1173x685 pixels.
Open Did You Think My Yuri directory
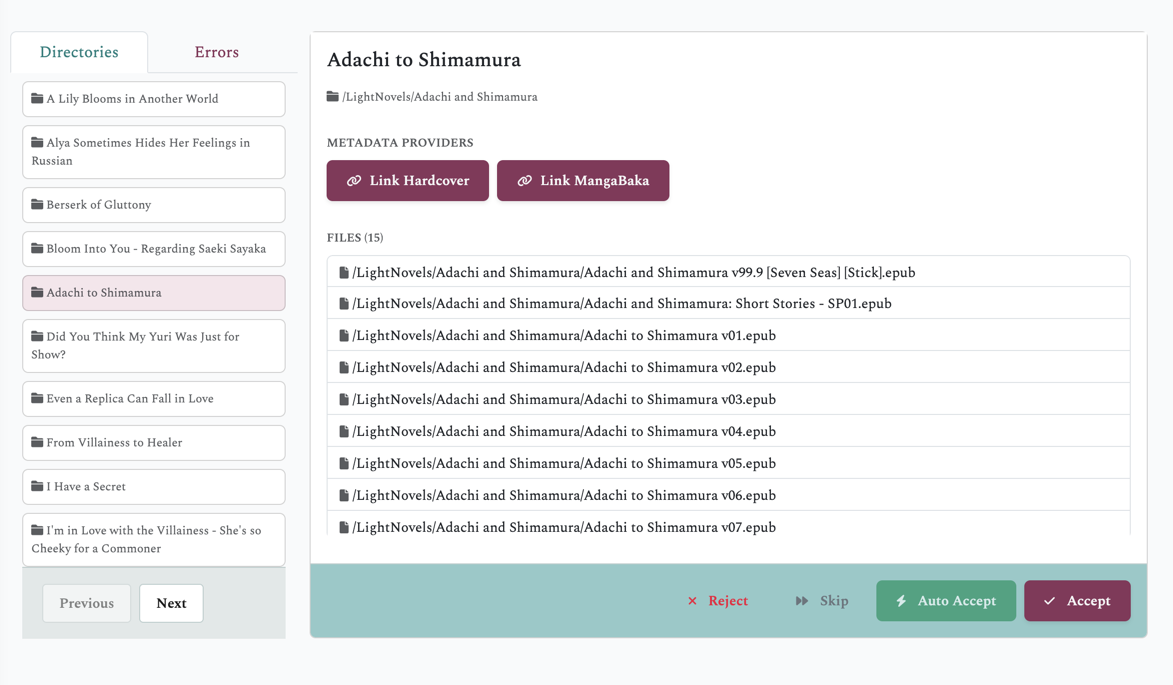coord(153,345)
